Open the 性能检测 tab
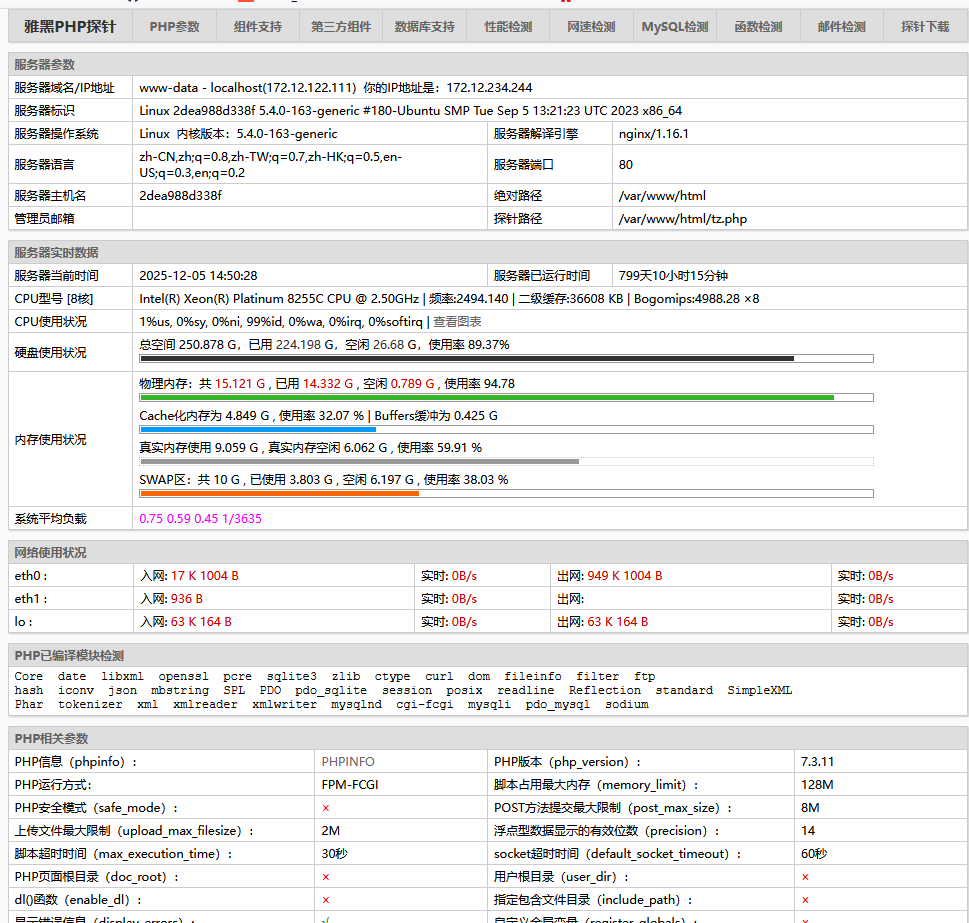The height and width of the screenshot is (923, 969). point(508,27)
